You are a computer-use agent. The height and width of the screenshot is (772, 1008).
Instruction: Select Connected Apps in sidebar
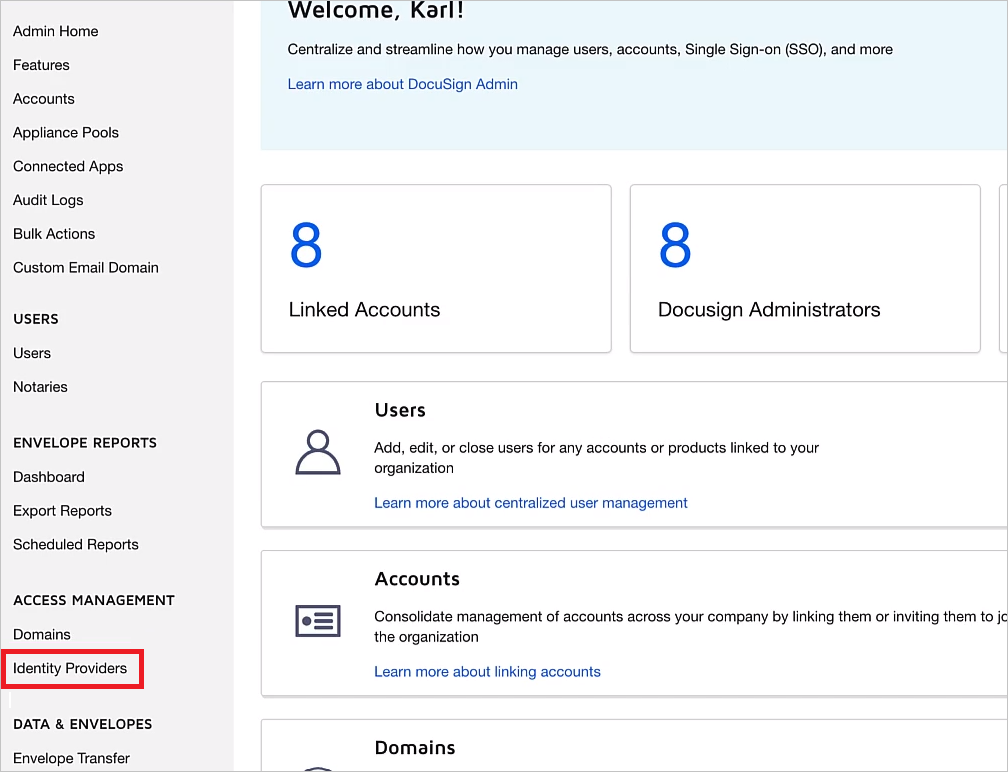[68, 166]
